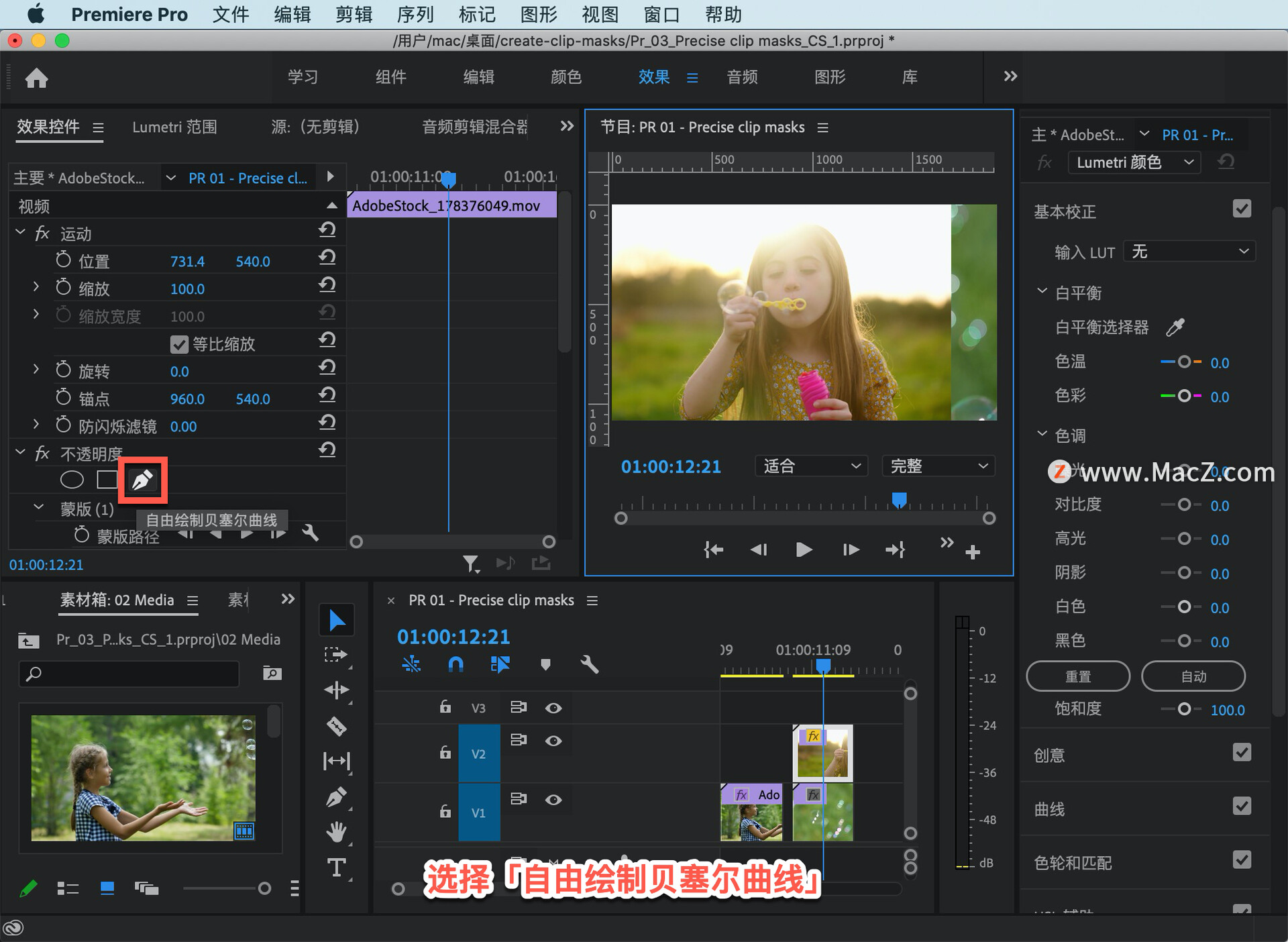Select the Ripple Edit tool

point(337,690)
